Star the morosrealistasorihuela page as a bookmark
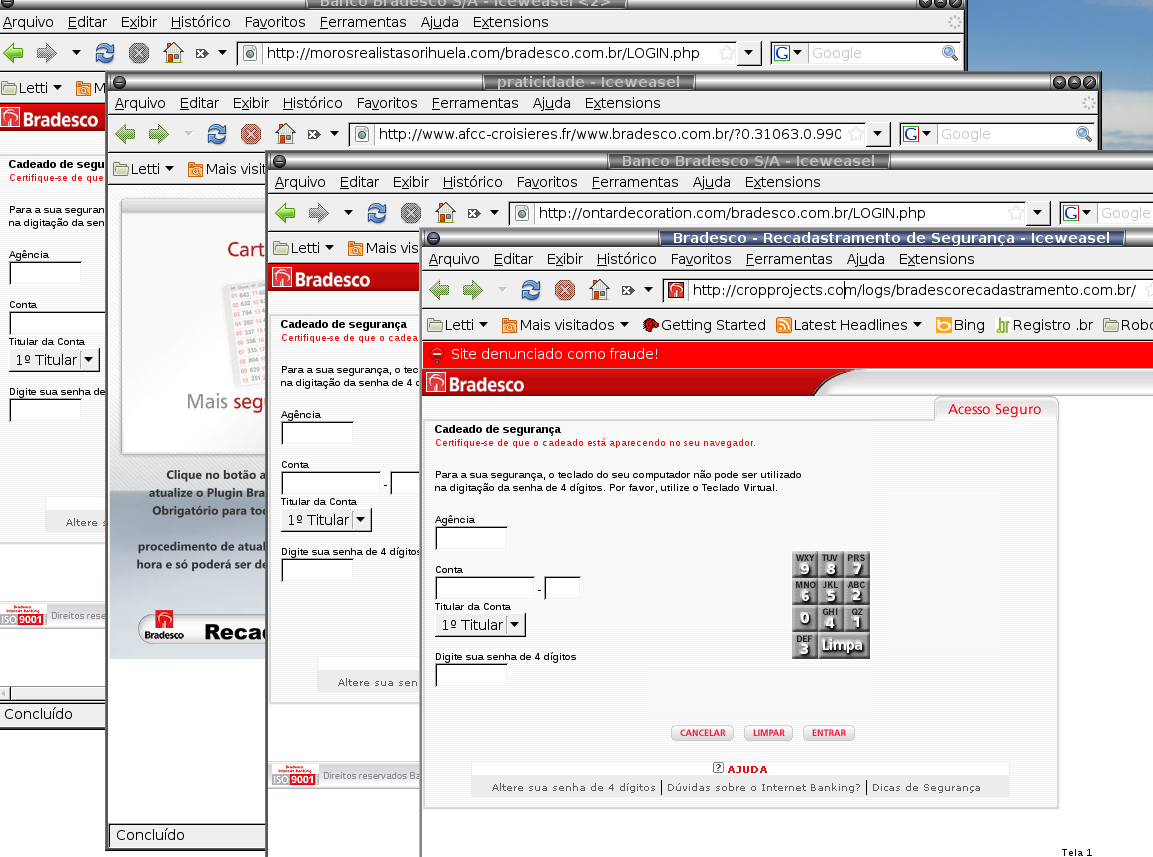Screen dimensions: 1153x857 727,53
